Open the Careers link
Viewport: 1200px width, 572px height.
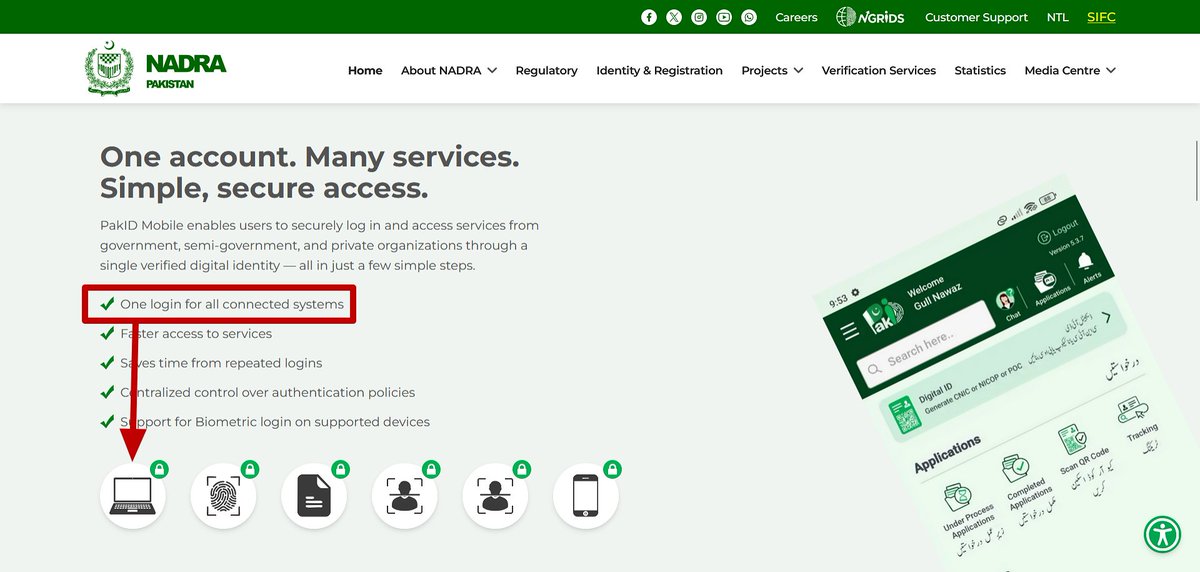[796, 17]
